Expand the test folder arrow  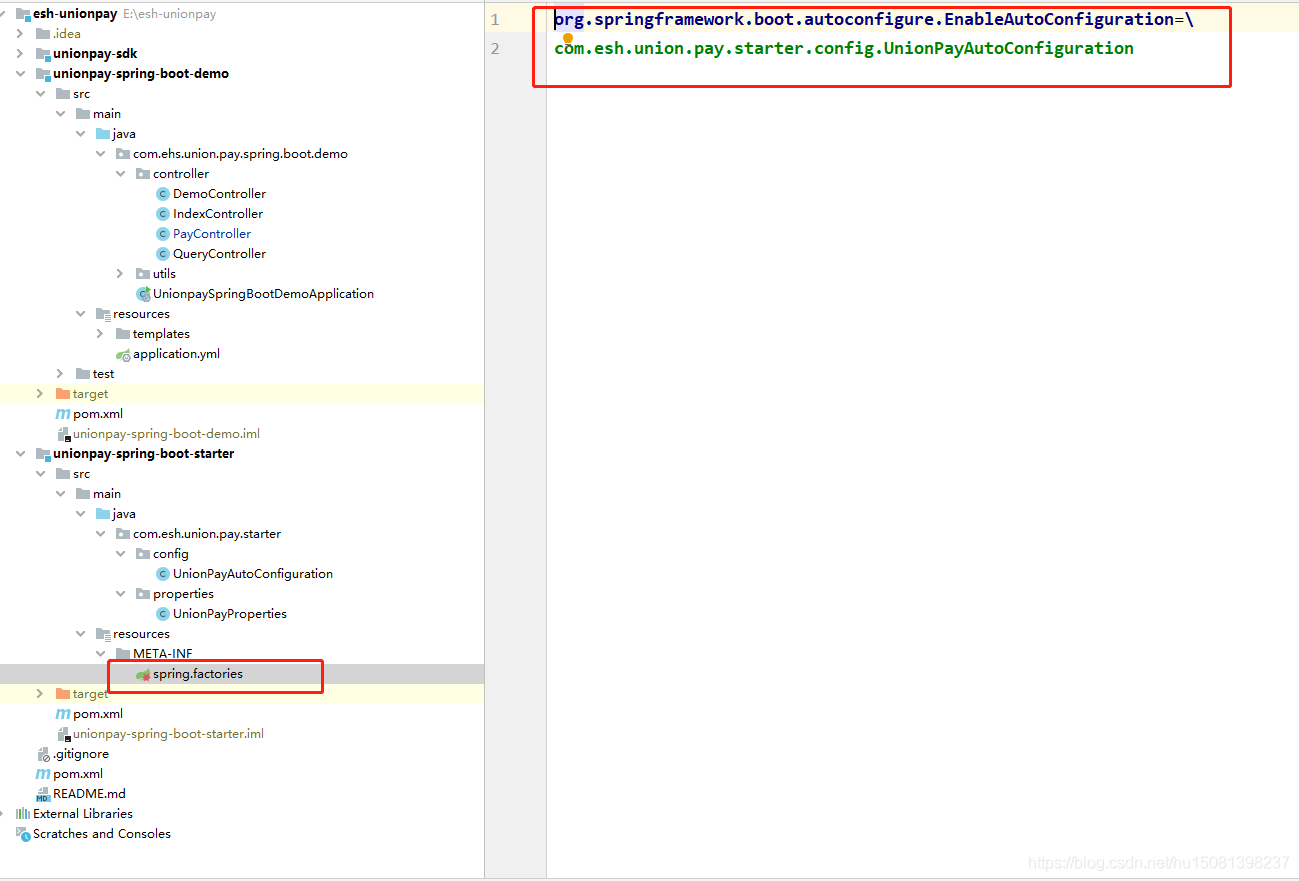point(60,374)
